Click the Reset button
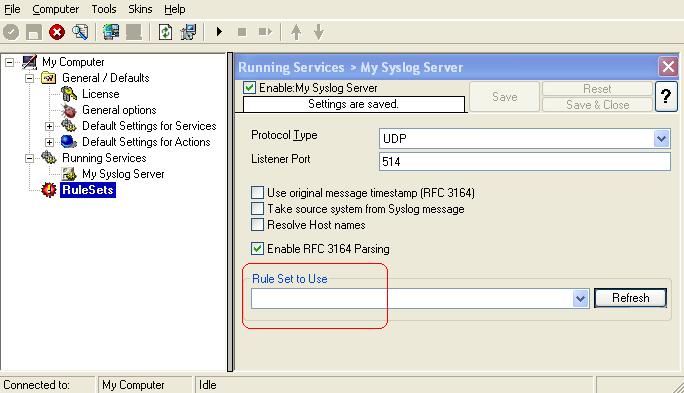The height and width of the screenshot is (393, 684). pos(597,89)
